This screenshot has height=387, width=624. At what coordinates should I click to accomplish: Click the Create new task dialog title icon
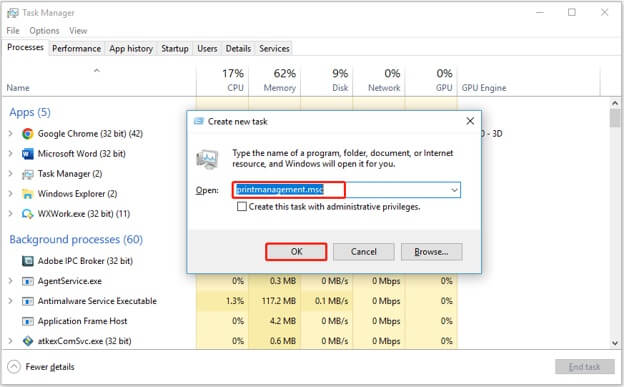[x=199, y=121]
